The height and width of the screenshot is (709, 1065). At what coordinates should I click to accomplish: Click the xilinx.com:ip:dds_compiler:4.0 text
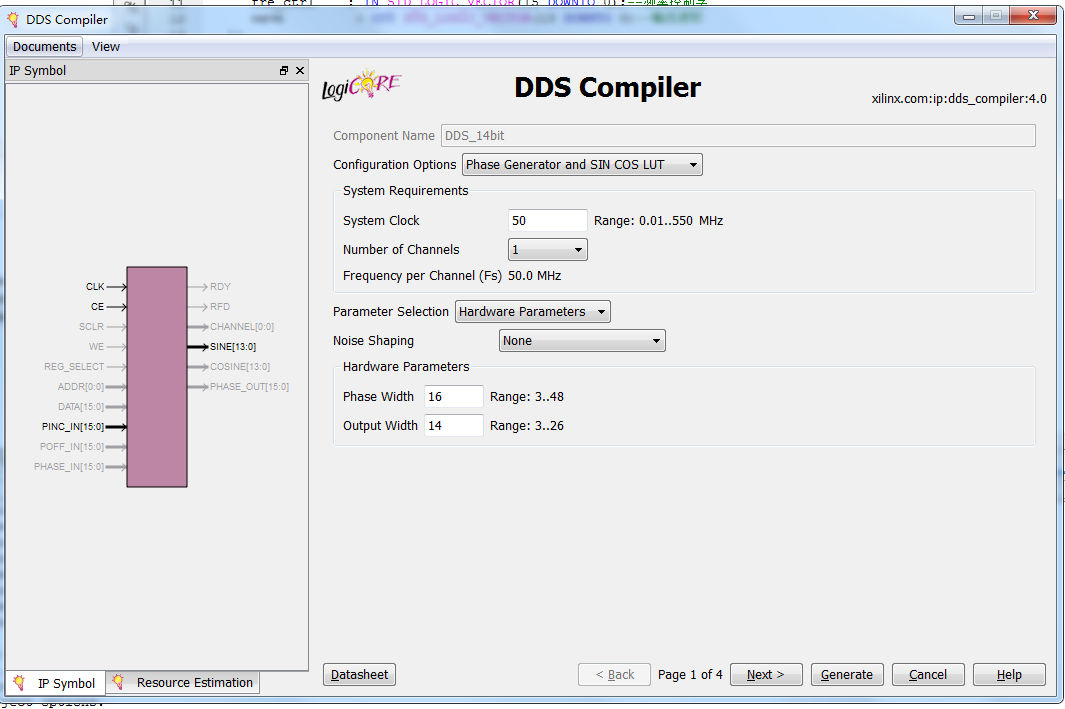click(x=959, y=99)
